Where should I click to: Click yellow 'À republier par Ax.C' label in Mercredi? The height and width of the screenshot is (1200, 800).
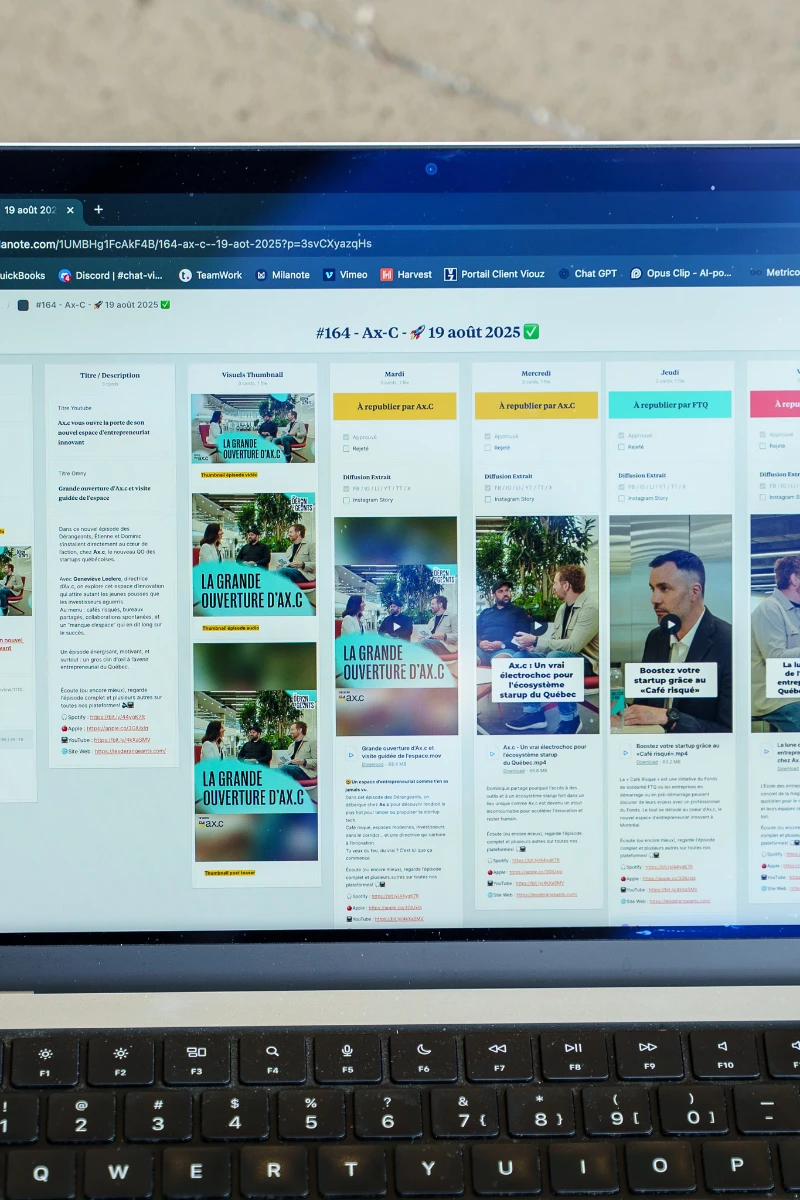pos(536,405)
